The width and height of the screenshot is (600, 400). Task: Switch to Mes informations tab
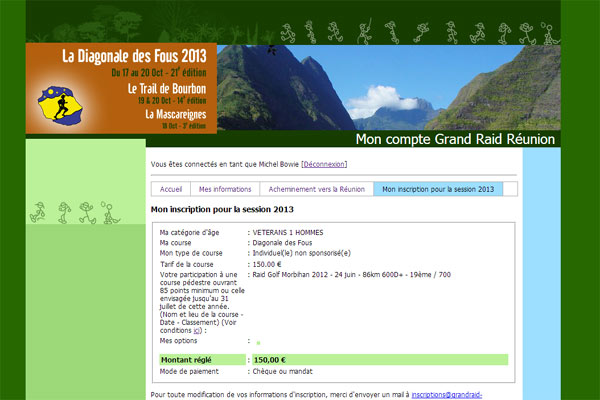click(225, 189)
